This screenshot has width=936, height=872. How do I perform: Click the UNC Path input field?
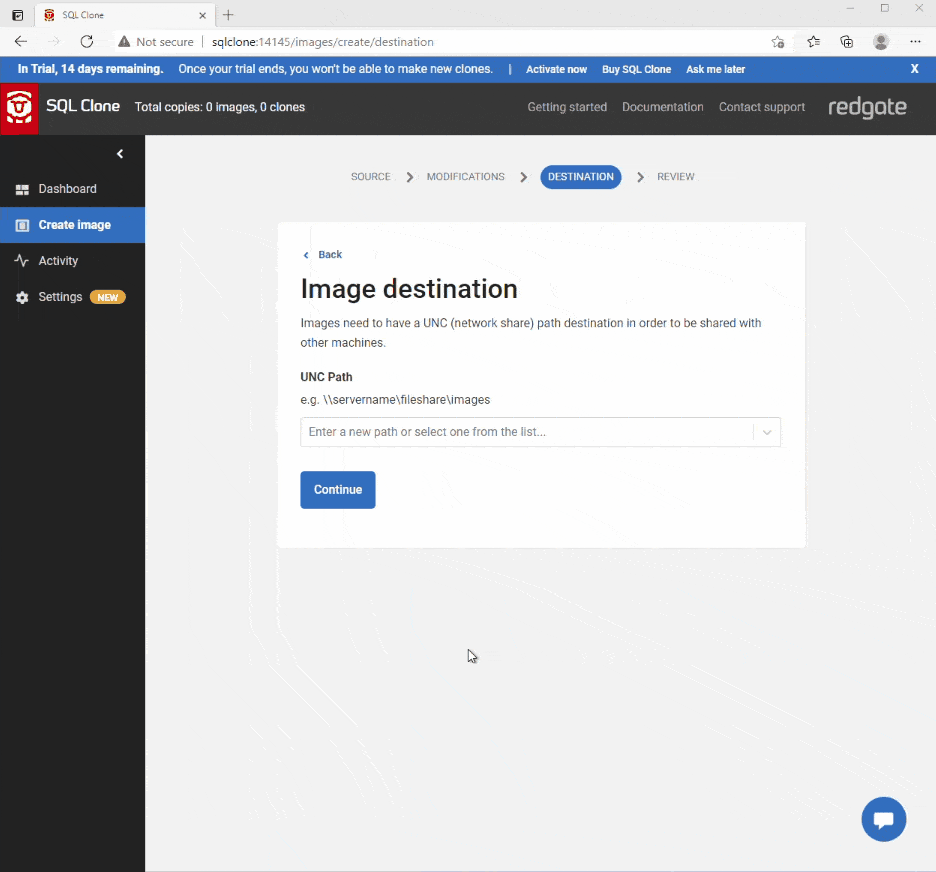click(528, 432)
